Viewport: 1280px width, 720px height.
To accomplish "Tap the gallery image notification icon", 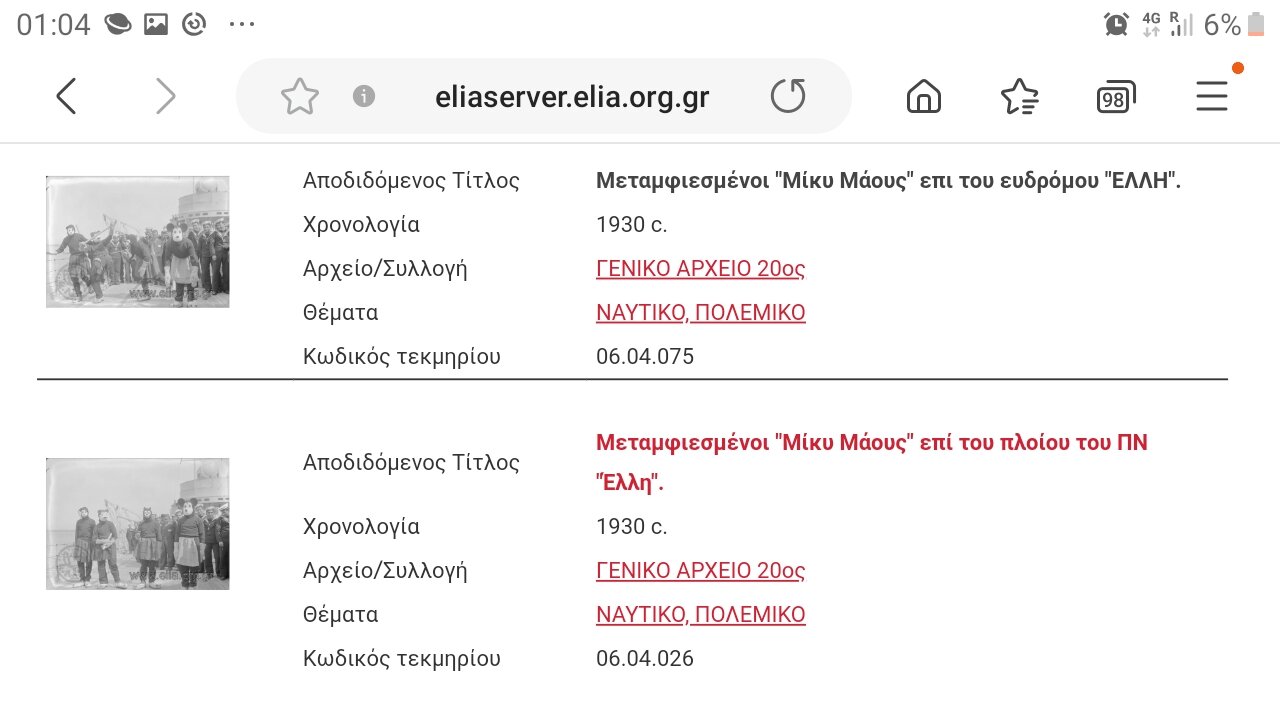I will 155,24.
